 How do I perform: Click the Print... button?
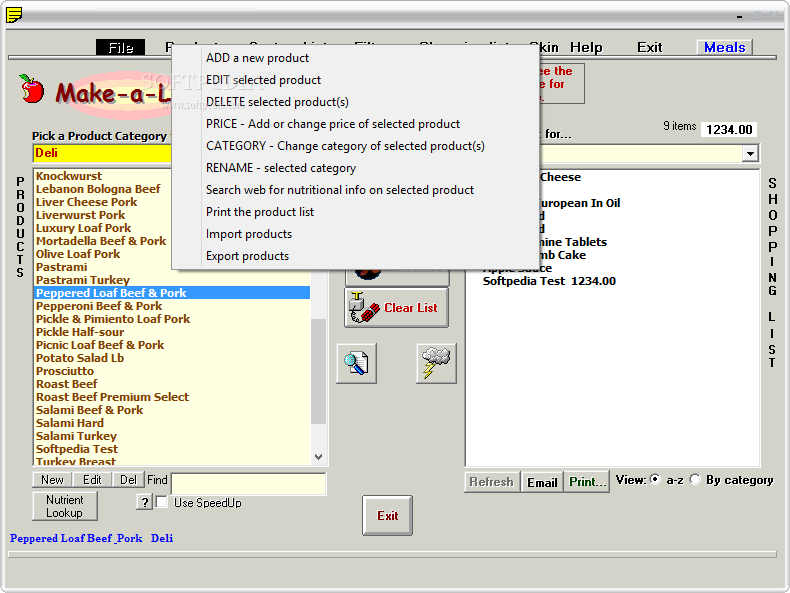pos(586,482)
